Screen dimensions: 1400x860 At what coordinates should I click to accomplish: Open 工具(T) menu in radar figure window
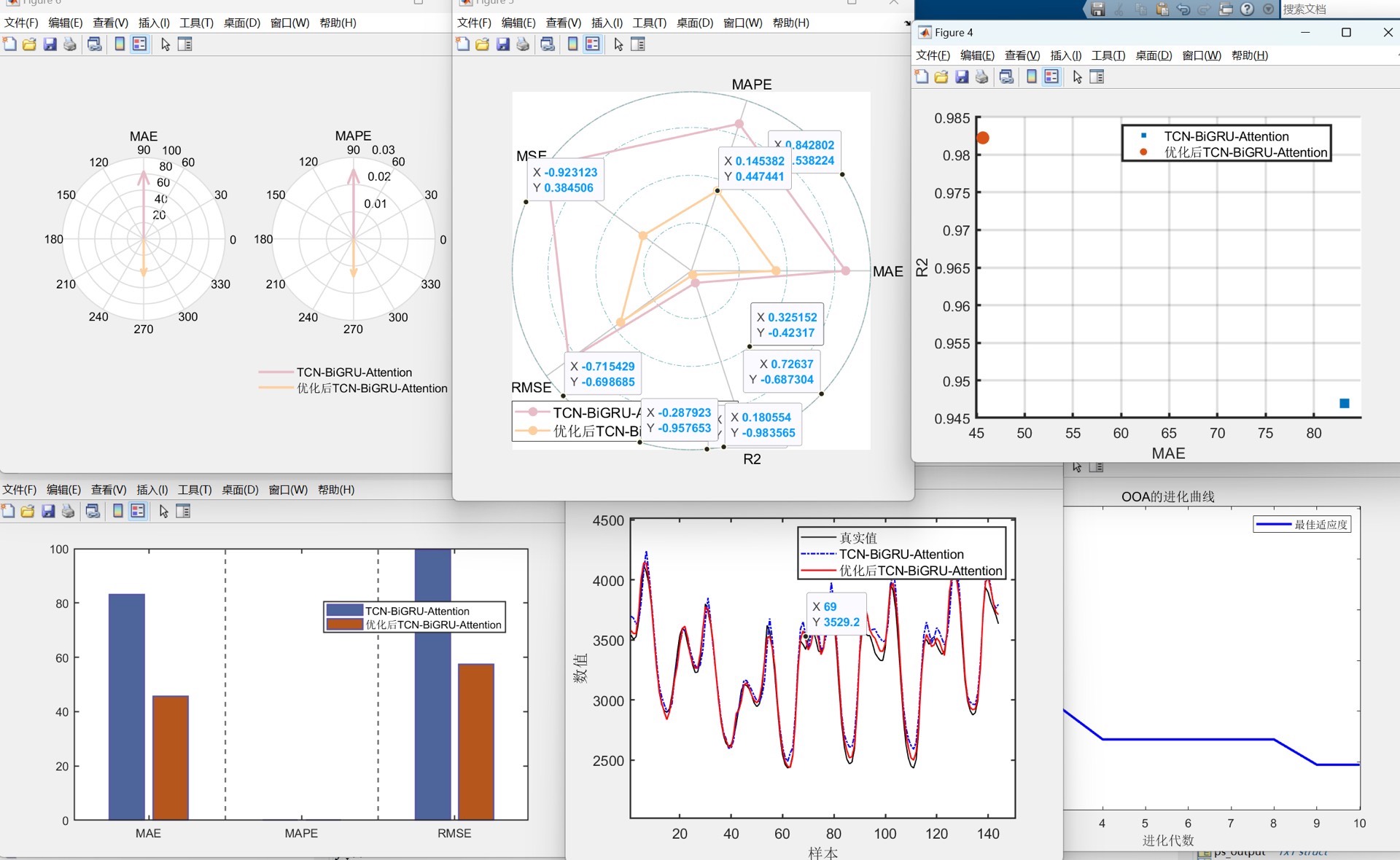[649, 23]
